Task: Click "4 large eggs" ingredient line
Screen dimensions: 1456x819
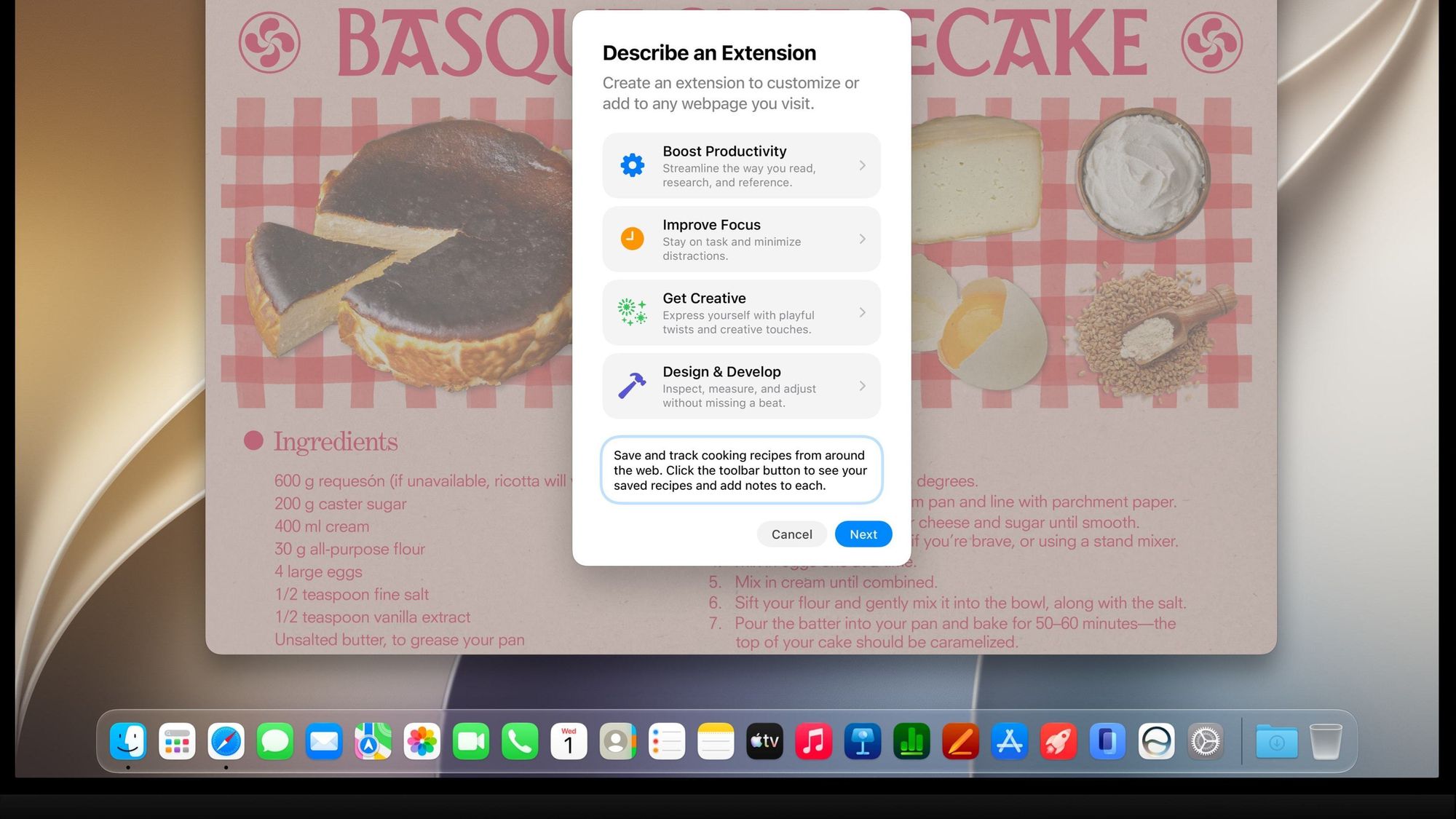Action: (318, 571)
